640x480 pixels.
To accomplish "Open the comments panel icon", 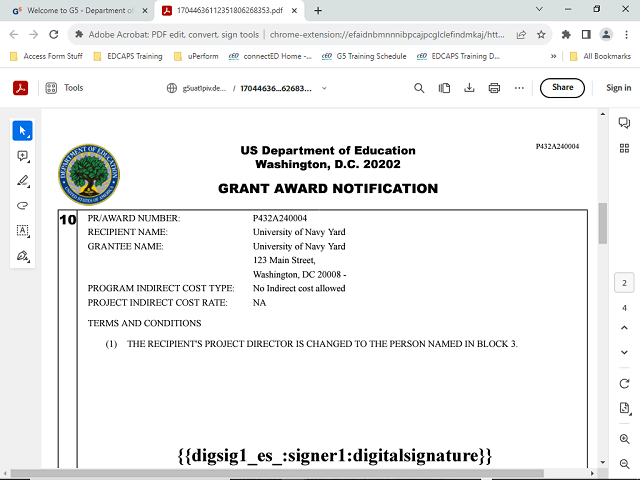I will tap(624, 122).
